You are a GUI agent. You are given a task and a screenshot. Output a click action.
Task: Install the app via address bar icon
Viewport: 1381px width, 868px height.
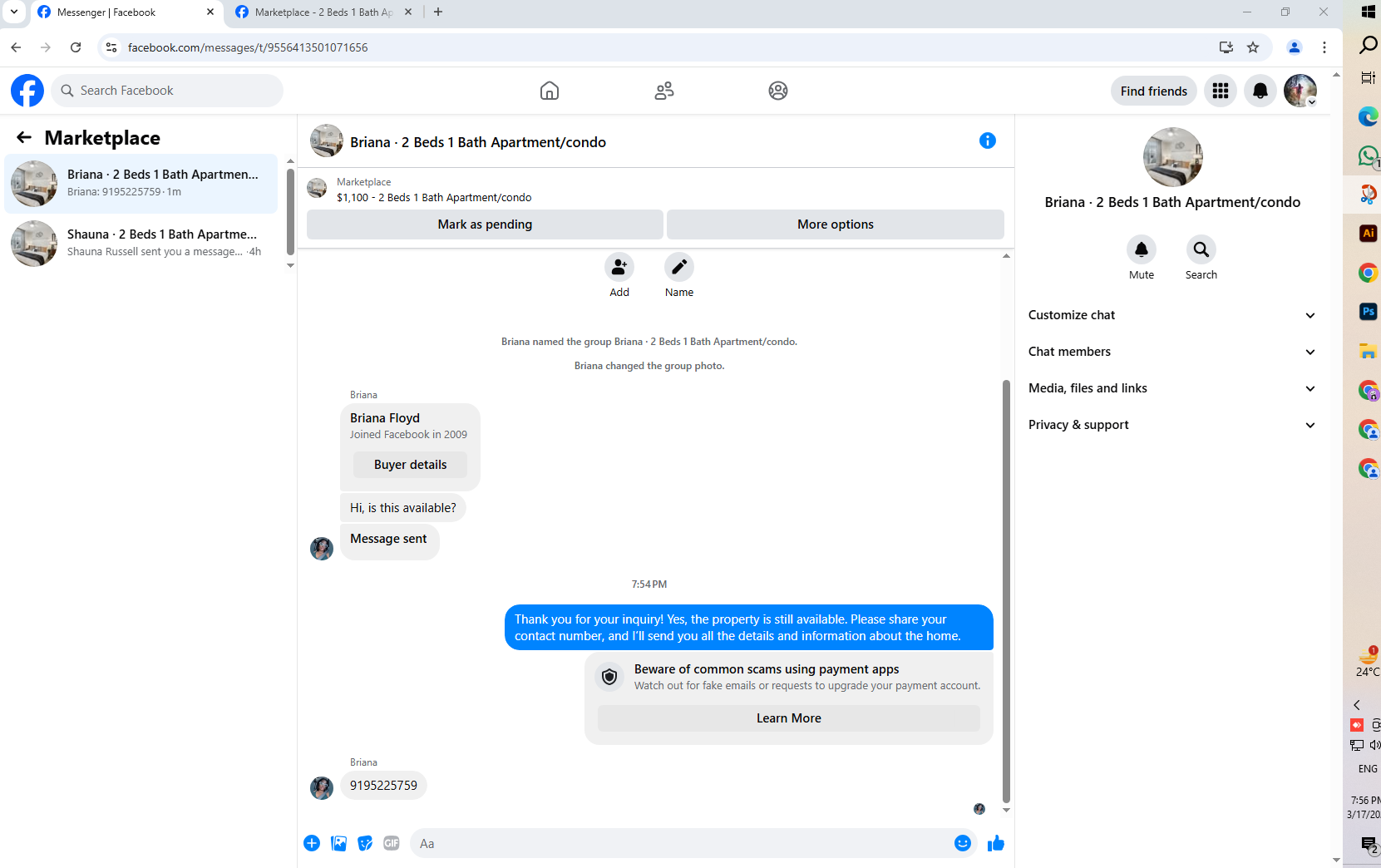(1226, 47)
